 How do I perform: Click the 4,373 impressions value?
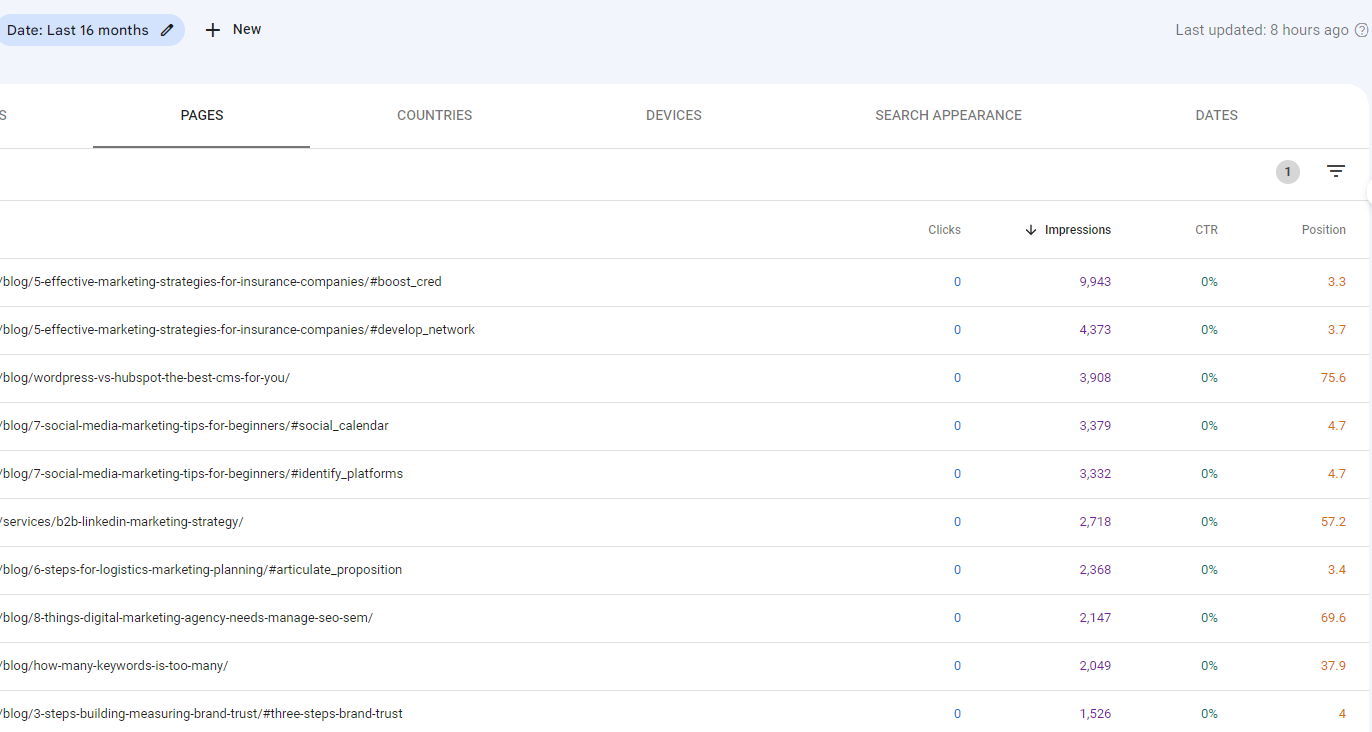pyautogui.click(x=1095, y=330)
